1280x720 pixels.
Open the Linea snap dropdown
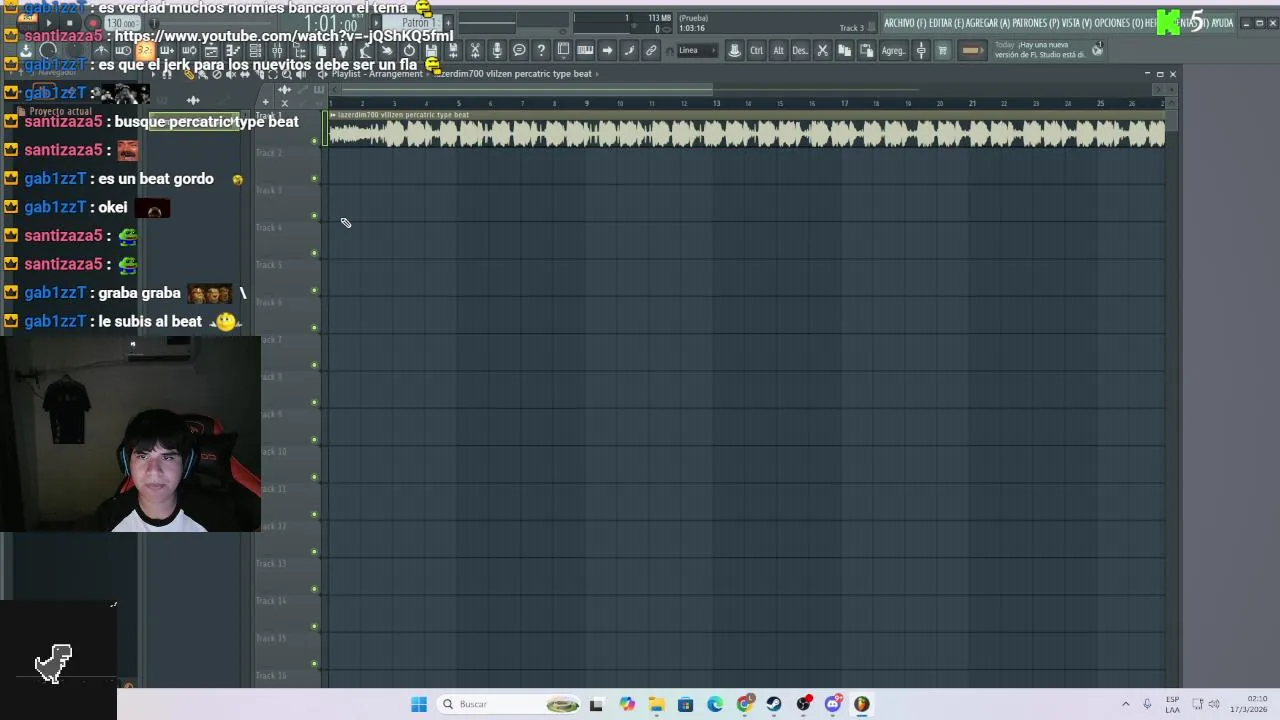click(x=697, y=50)
